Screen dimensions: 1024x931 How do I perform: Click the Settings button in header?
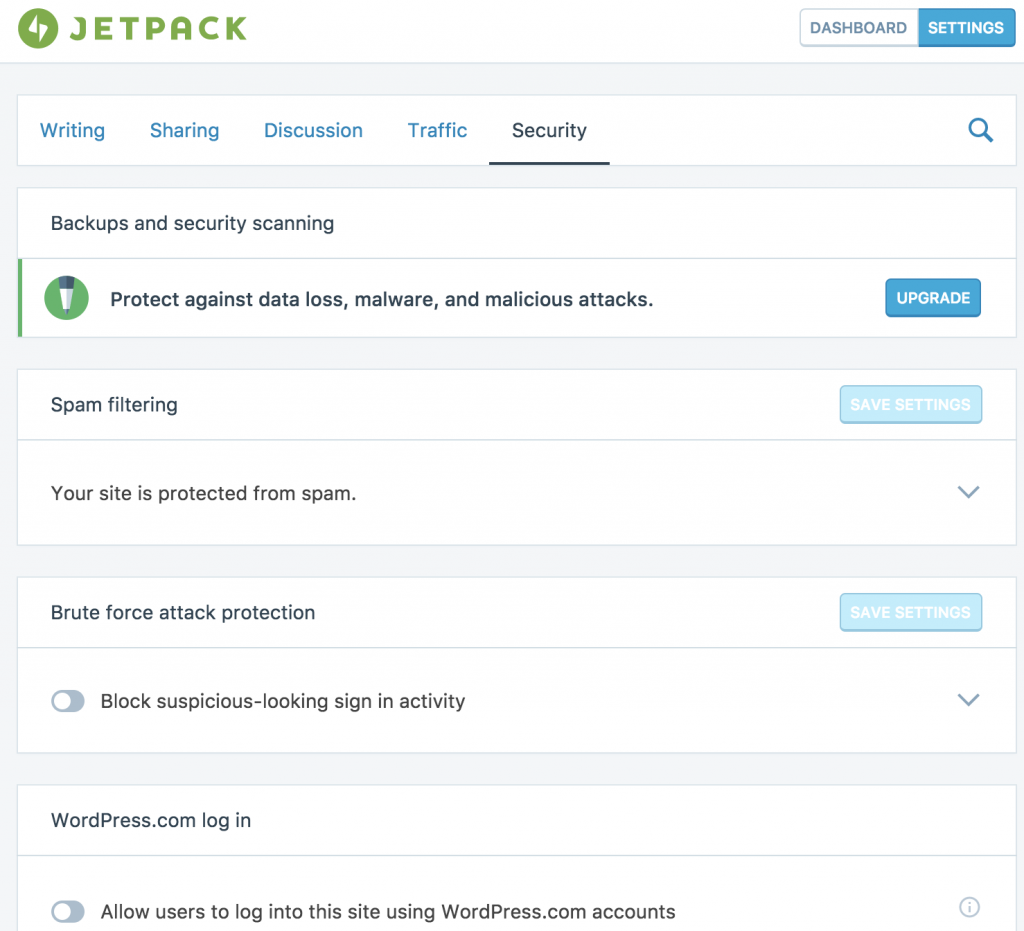coord(965,28)
